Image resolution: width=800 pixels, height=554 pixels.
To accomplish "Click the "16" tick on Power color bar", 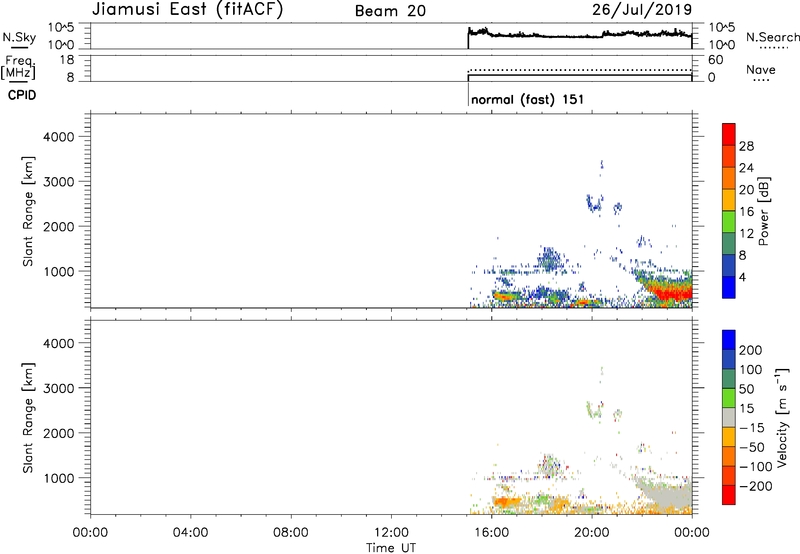I will point(746,212).
